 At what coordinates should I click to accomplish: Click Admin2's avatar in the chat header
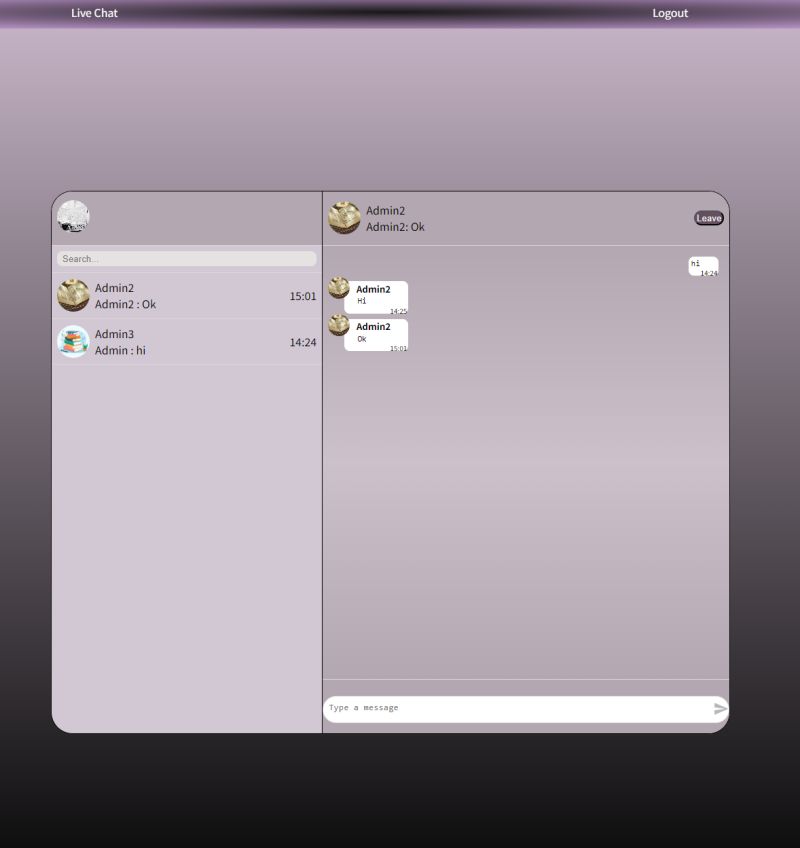[344, 216]
